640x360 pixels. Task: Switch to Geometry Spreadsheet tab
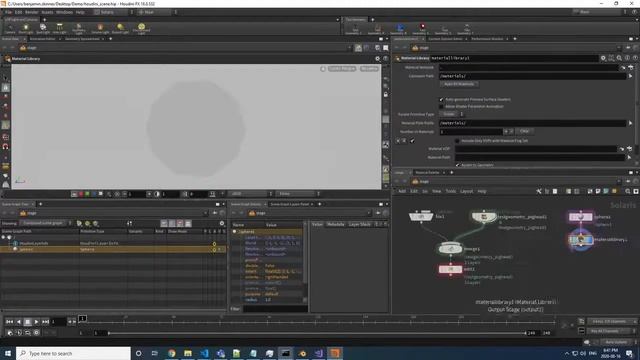pos(82,39)
